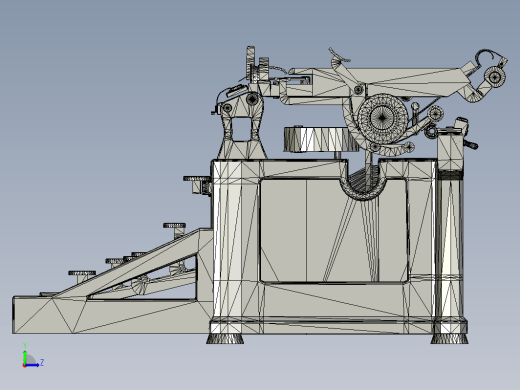The height and width of the screenshot is (390, 520).
Task: Select the red origin point of the axis triad
Action: tap(24, 366)
